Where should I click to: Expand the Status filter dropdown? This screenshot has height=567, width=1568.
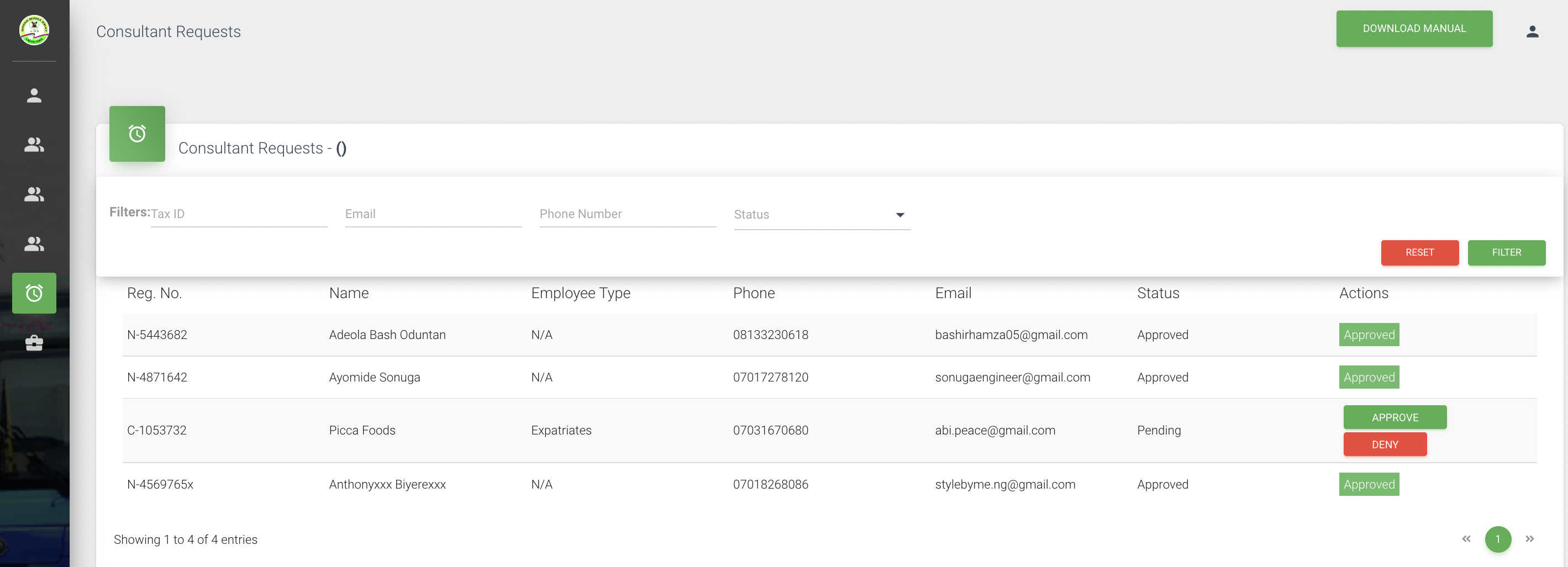coord(822,215)
